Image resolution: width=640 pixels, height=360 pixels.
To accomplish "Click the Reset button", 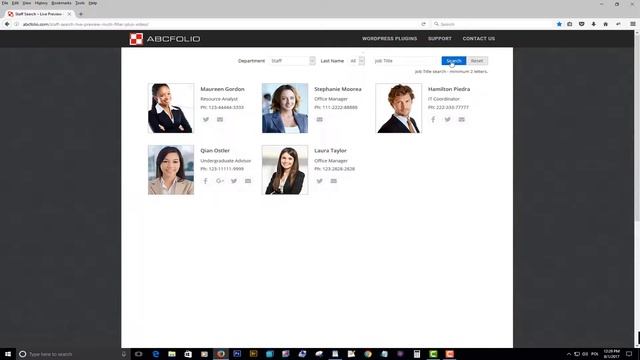I will 477,61.
